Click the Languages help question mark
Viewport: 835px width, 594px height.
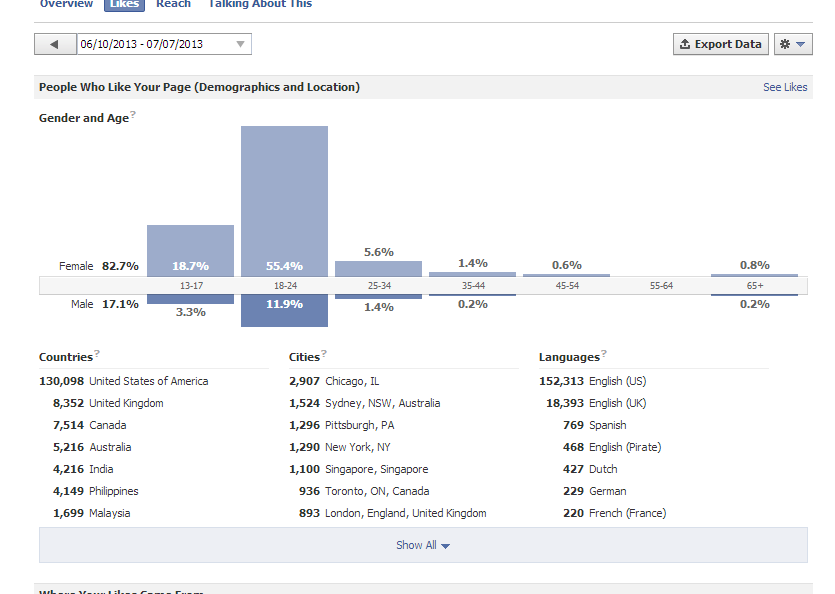coord(604,353)
